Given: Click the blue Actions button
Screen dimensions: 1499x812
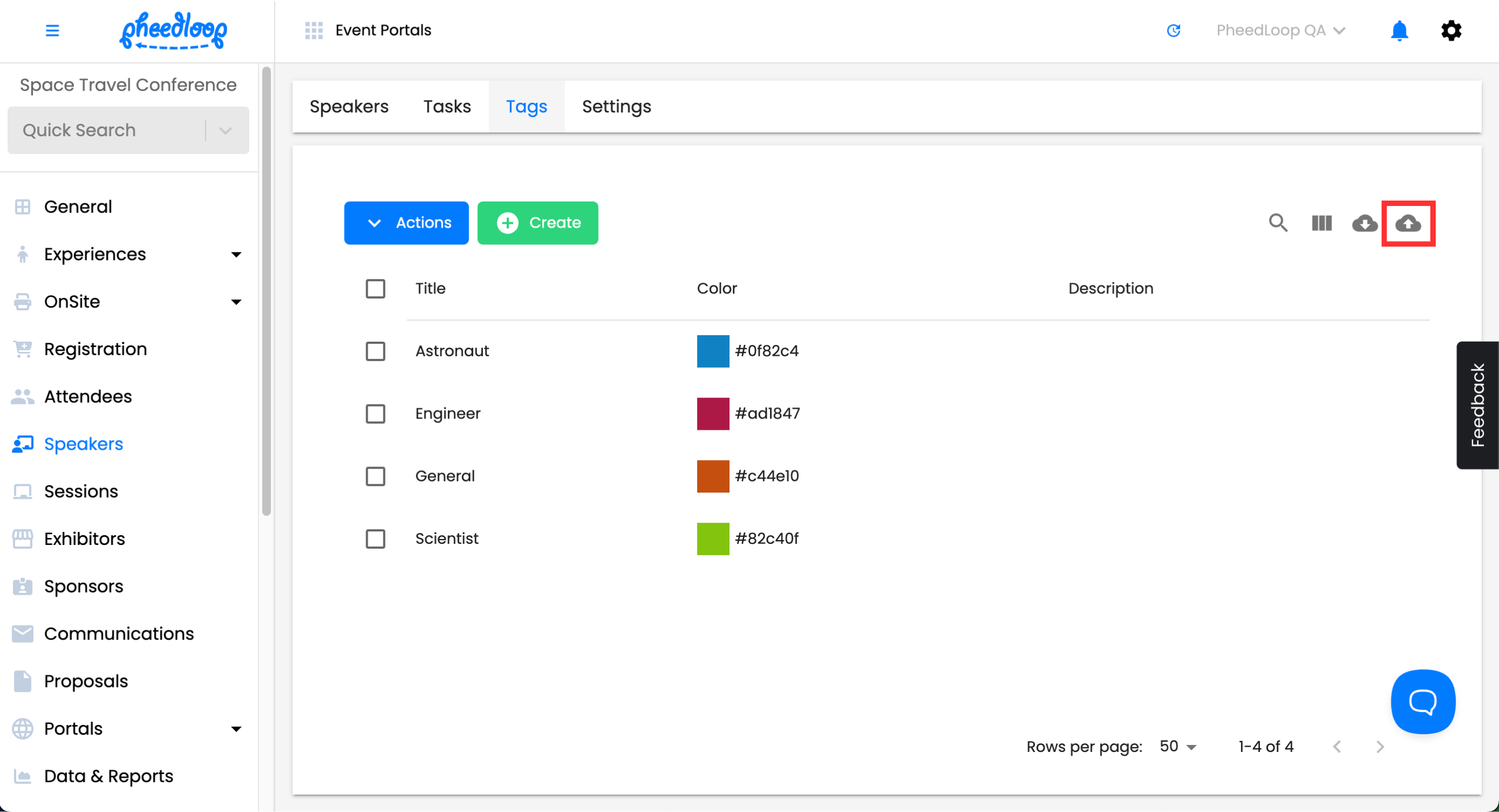Looking at the screenshot, I should click(406, 223).
